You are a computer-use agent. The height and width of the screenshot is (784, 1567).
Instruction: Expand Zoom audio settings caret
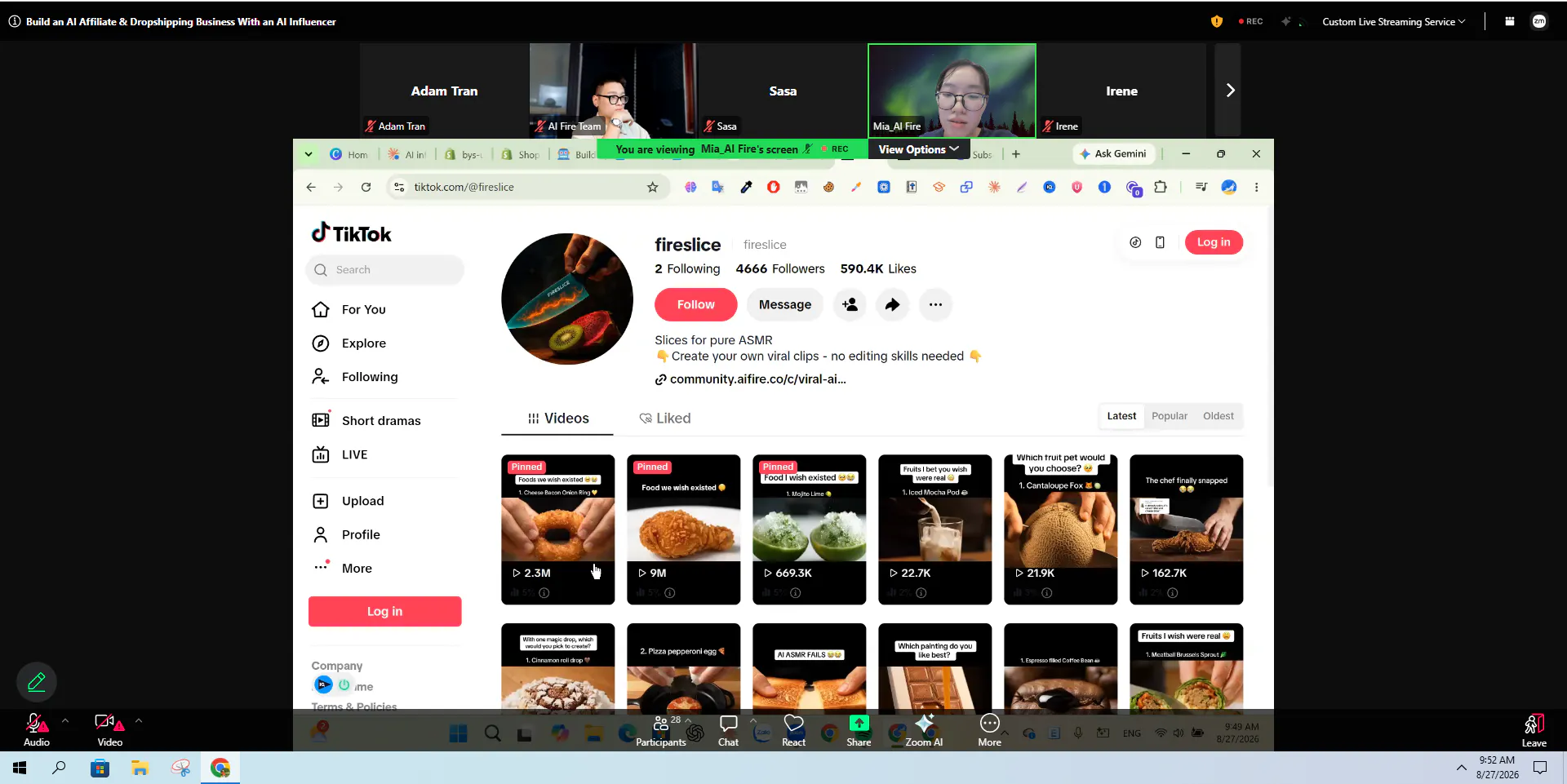(x=65, y=721)
